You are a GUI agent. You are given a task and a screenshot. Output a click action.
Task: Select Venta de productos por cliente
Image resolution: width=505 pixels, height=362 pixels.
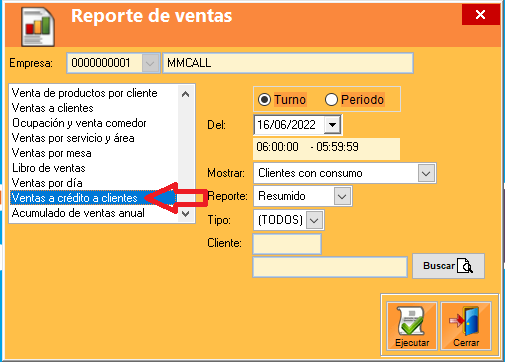(x=84, y=93)
